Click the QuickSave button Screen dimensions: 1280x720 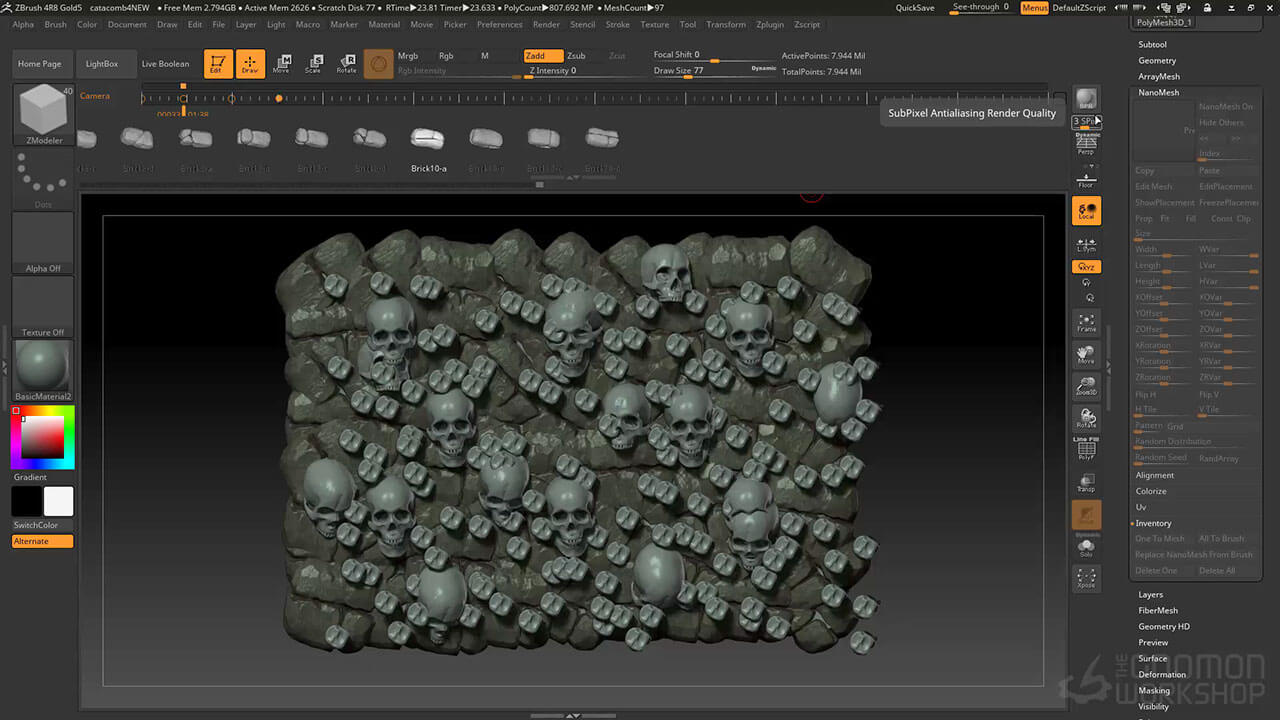(x=915, y=8)
